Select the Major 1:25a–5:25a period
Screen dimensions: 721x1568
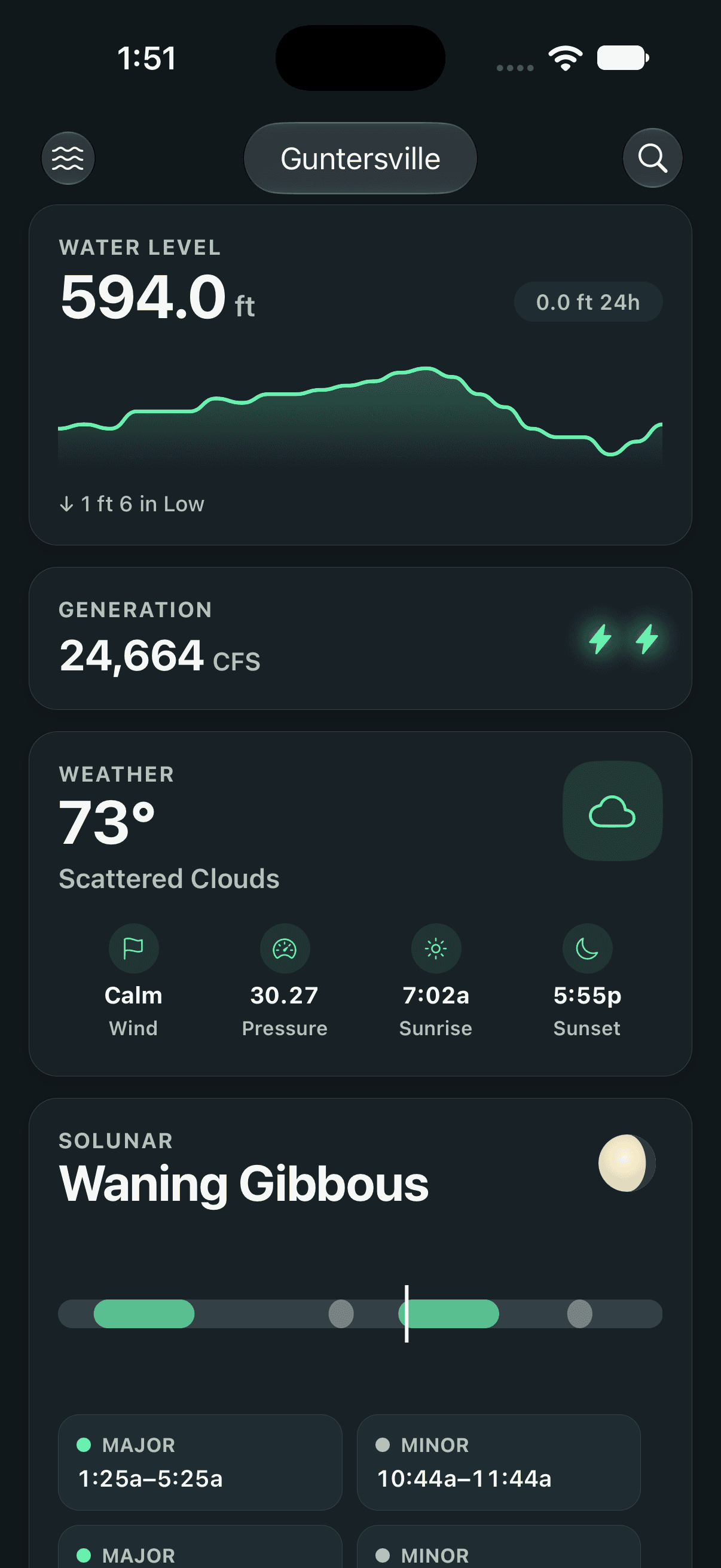click(200, 1462)
